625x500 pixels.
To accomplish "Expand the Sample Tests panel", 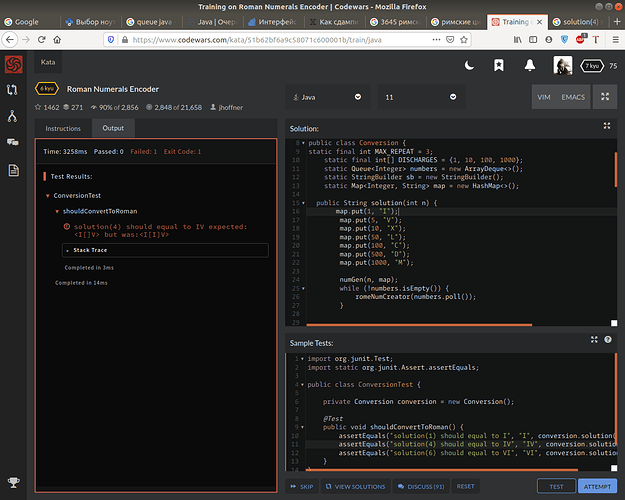I will (594, 340).
